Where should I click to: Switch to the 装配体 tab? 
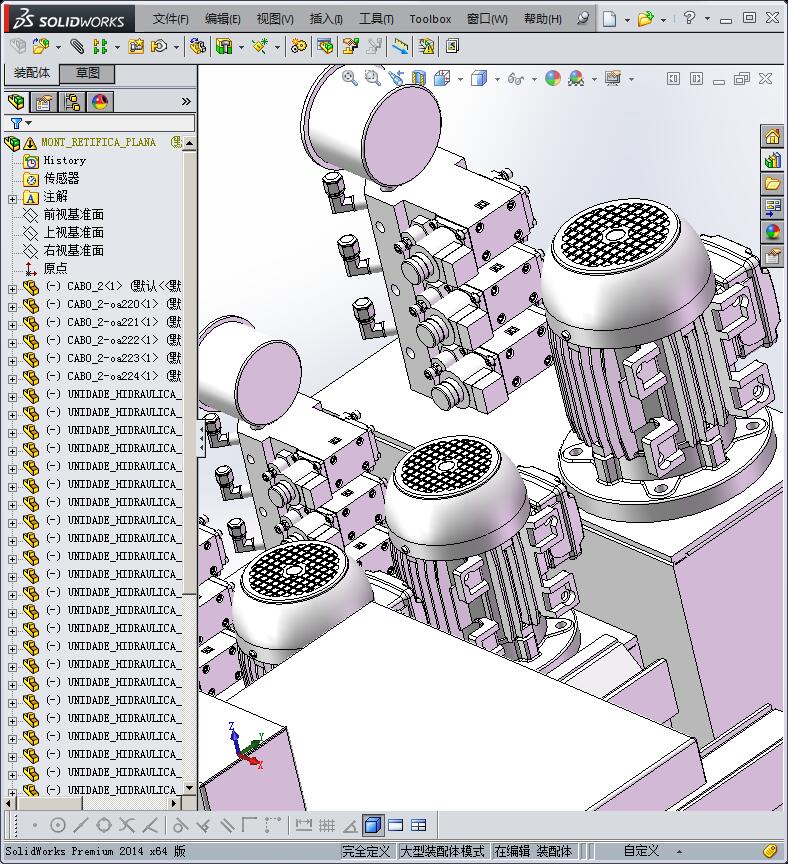[x=31, y=73]
